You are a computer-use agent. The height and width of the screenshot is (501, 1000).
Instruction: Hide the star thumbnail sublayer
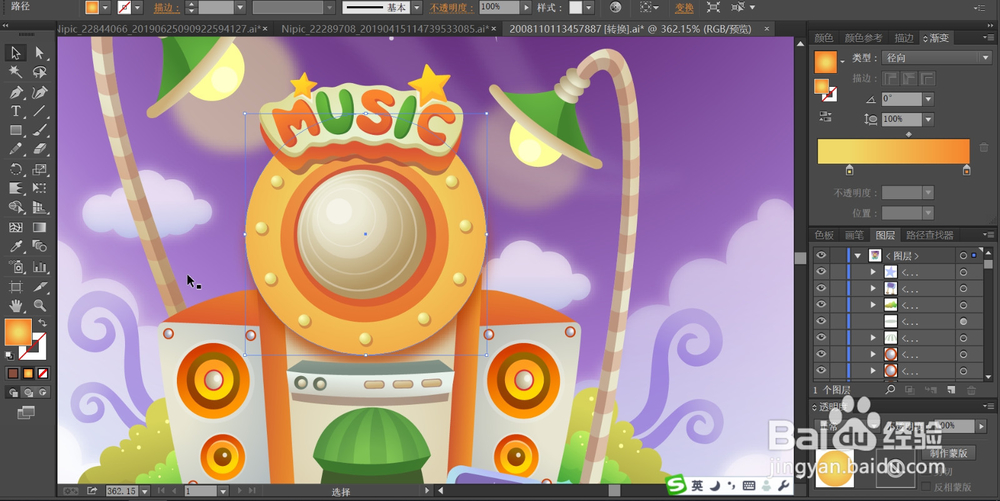pos(821,272)
